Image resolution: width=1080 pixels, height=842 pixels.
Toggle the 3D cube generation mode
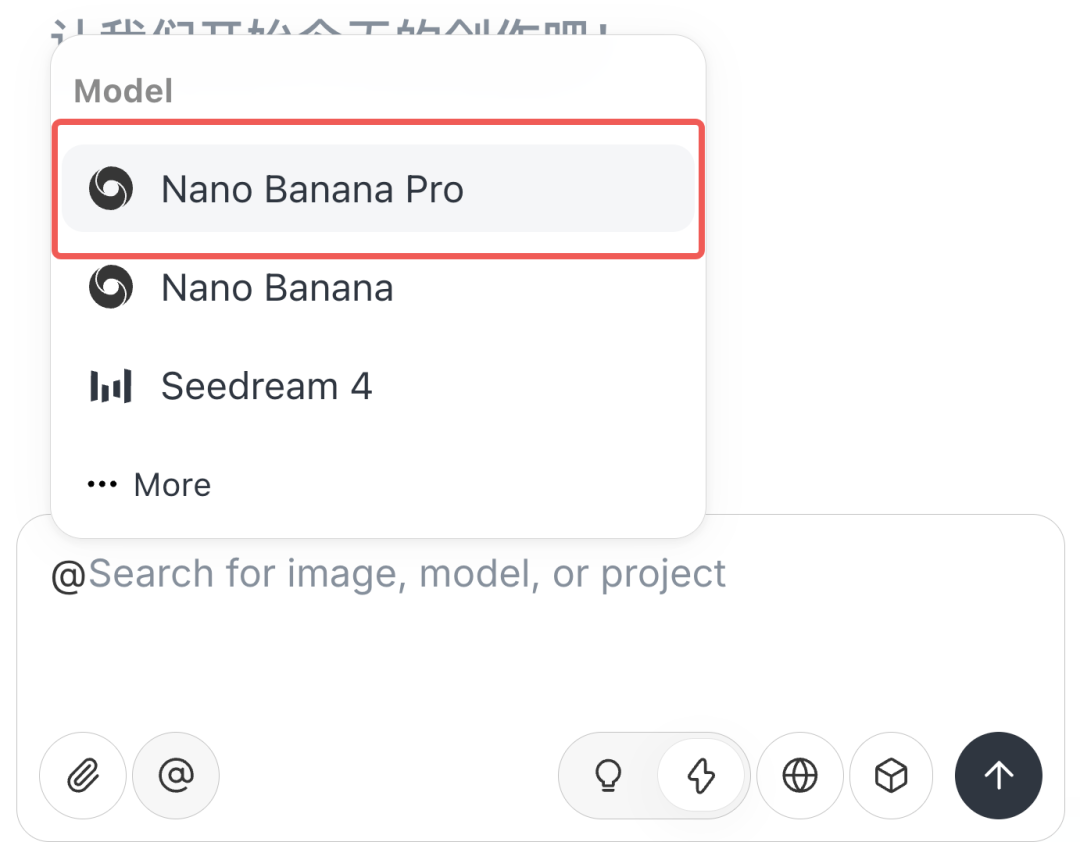click(x=891, y=776)
